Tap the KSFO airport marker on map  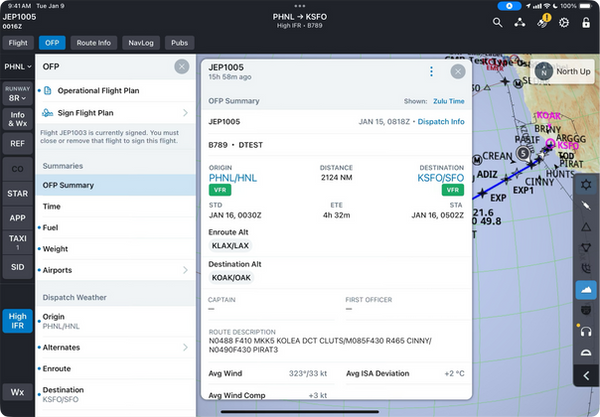[551, 144]
